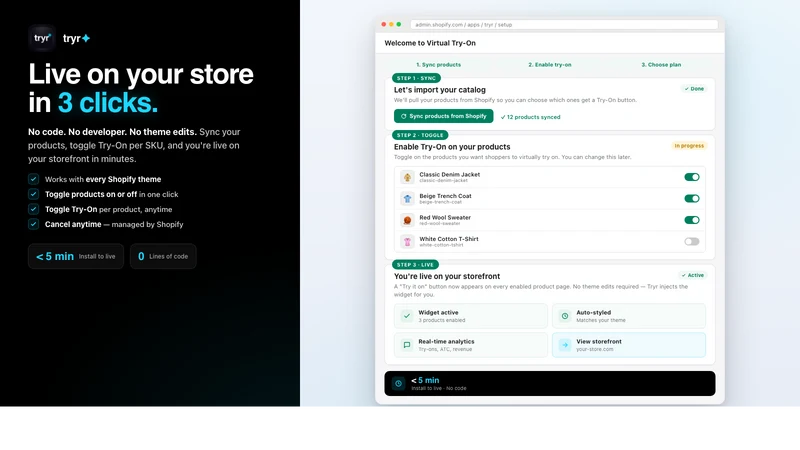This screenshot has height=450, width=800.
Task: Click the Red Wool Sweater product icon
Action: pyautogui.click(x=407, y=220)
